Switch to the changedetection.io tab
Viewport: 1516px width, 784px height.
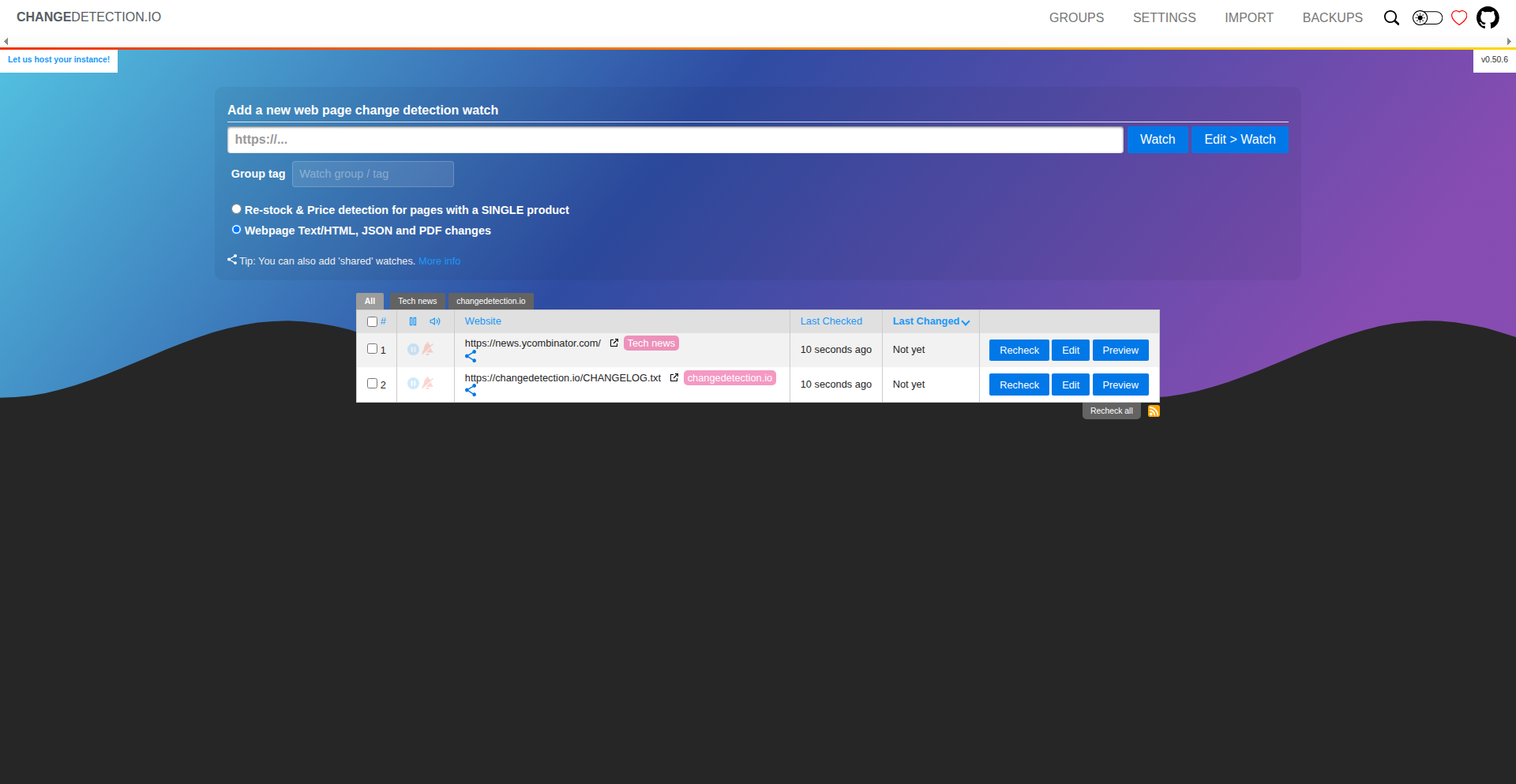tap(490, 301)
